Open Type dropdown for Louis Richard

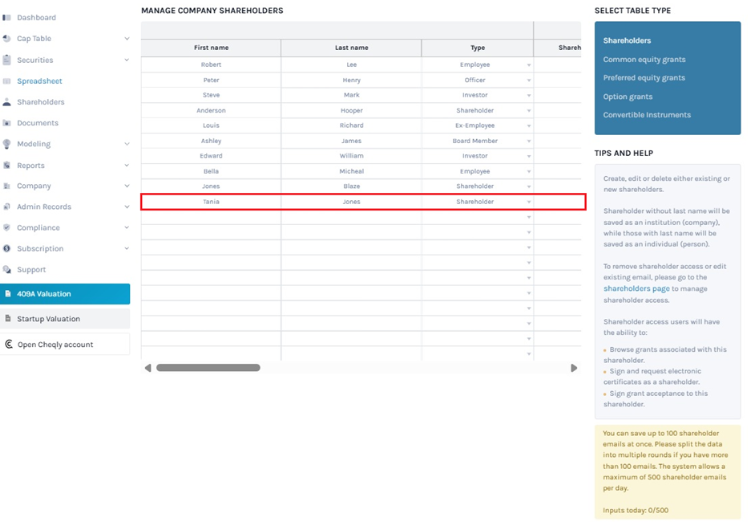(x=529, y=126)
